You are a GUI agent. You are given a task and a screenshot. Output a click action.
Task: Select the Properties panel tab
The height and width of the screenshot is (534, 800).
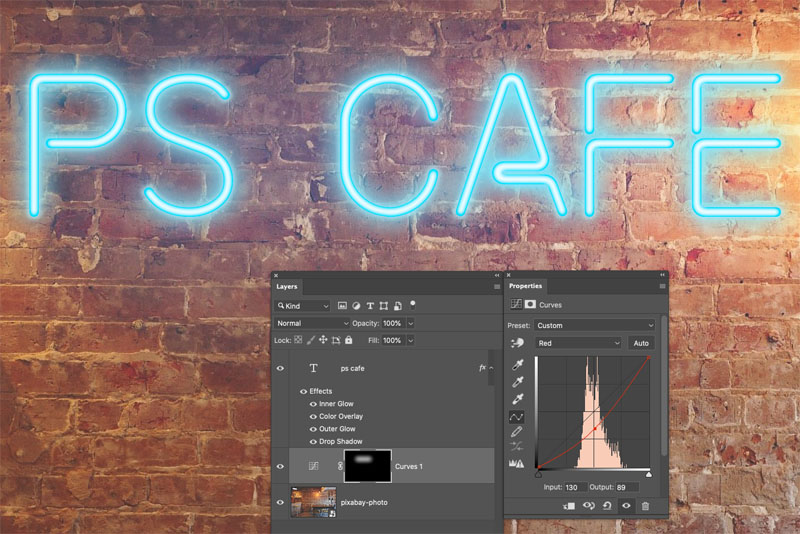[x=525, y=286]
